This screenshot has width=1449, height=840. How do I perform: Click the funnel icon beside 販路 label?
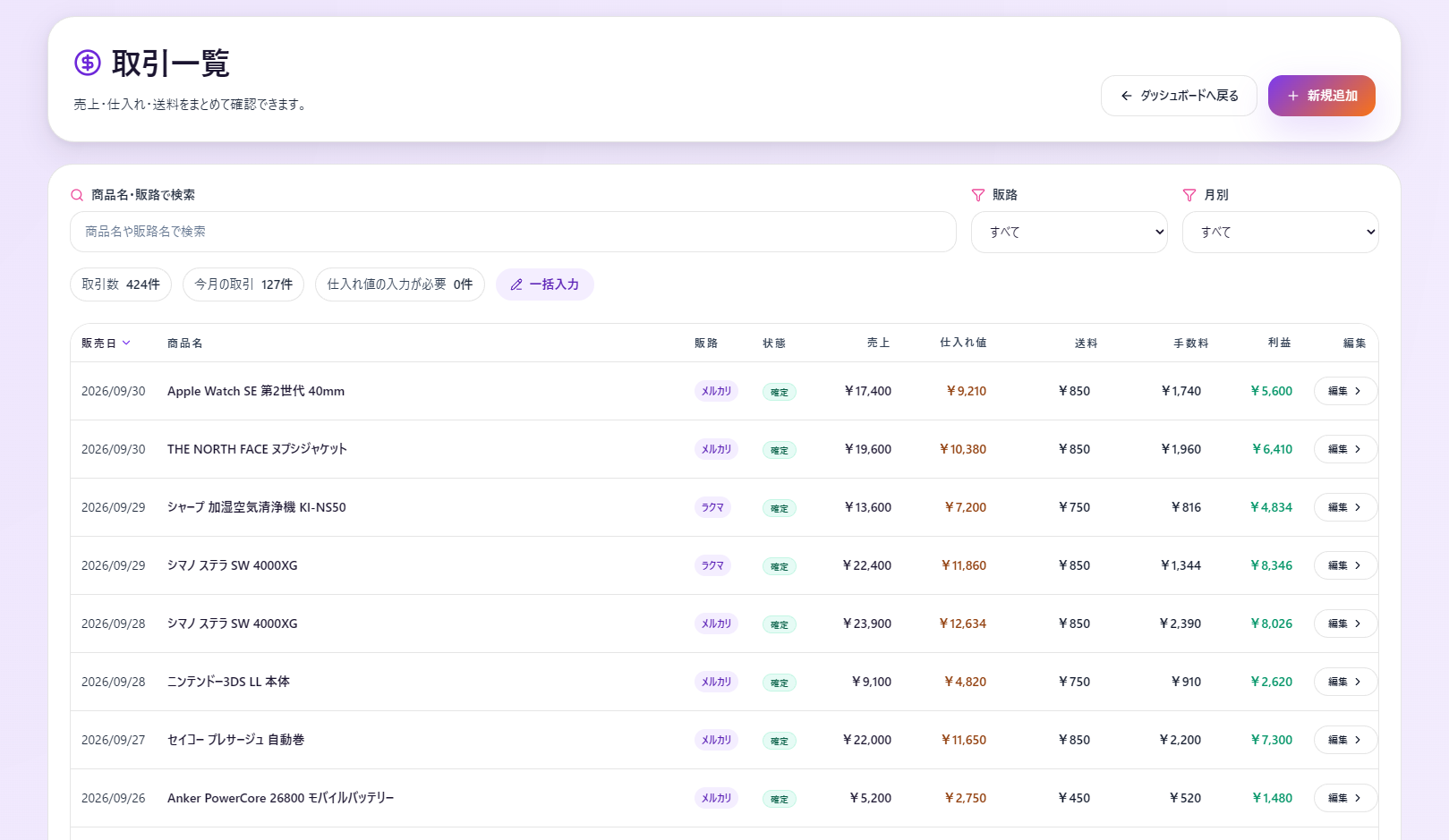978,195
